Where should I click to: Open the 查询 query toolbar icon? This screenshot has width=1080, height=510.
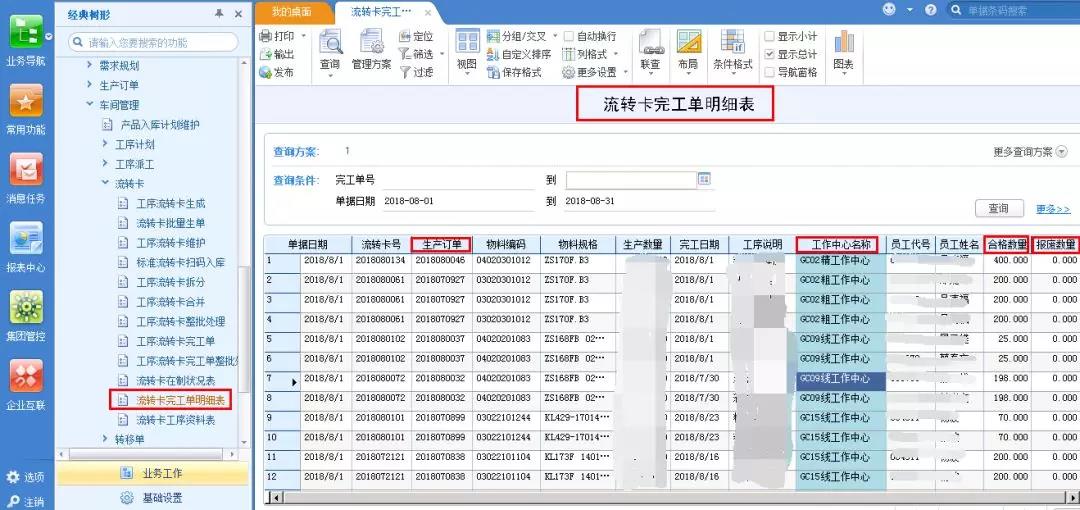330,52
